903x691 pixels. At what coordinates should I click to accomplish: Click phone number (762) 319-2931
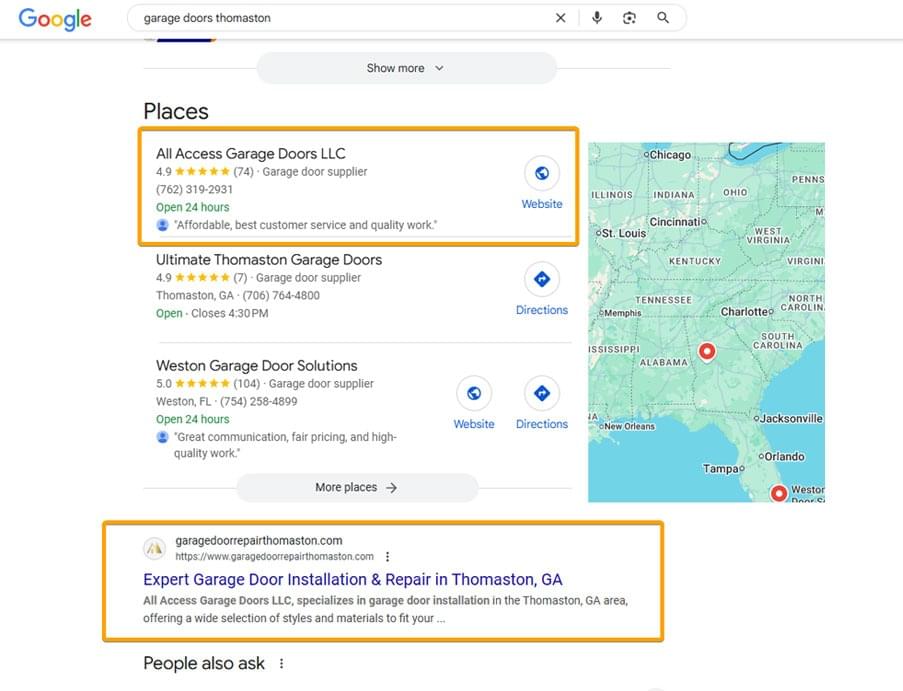tap(194, 189)
